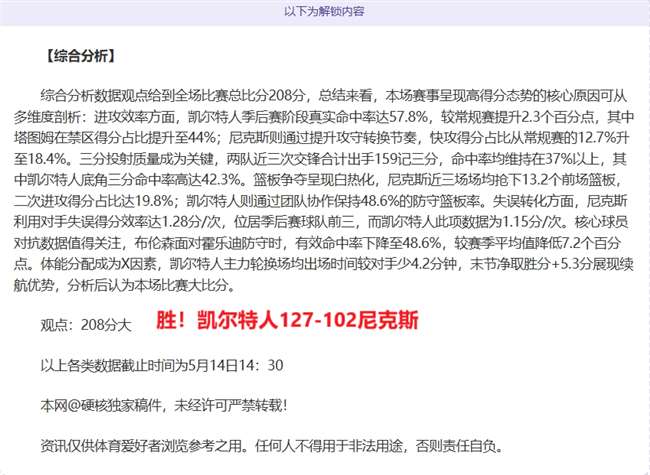
Task: Click paragraph line starting '航优势，分析后认为'
Action: coord(125,285)
